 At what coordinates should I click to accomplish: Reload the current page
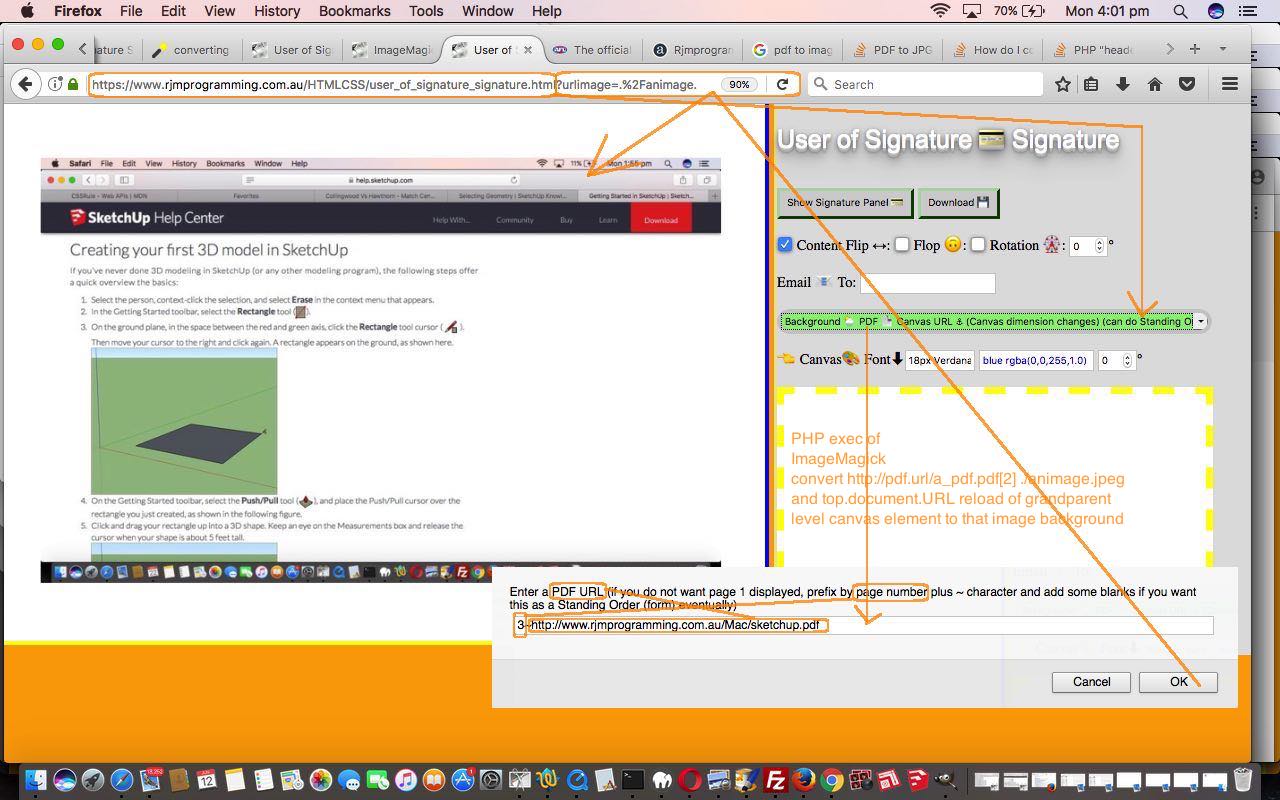(782, 85)
